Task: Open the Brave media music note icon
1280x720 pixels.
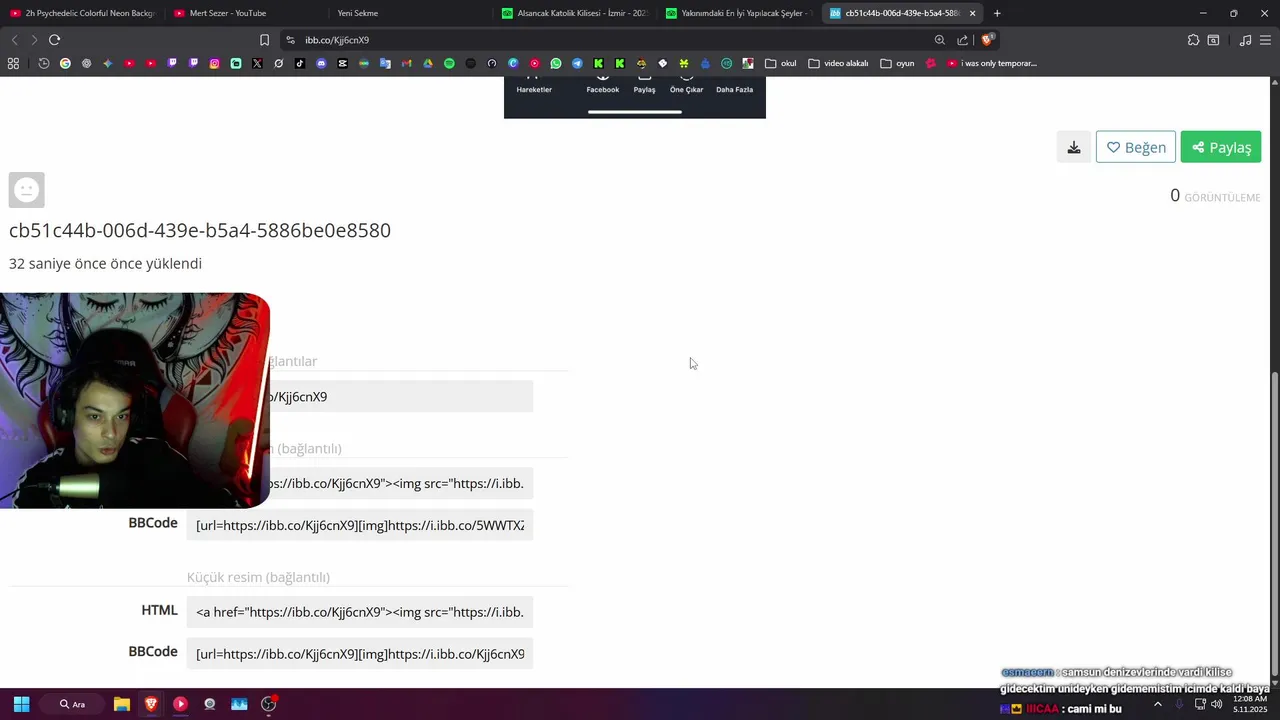Action: pyautogui.click(x=1245, y=40)
